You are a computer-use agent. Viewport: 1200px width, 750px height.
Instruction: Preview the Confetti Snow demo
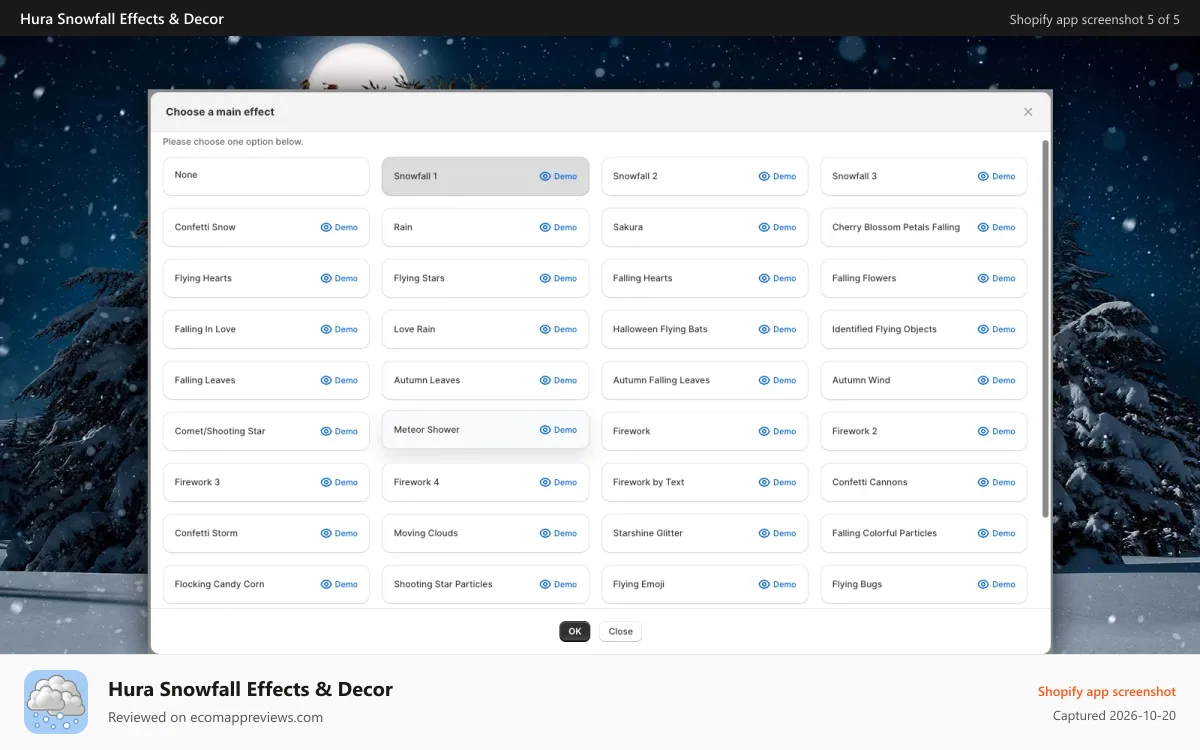click(339, 227)
